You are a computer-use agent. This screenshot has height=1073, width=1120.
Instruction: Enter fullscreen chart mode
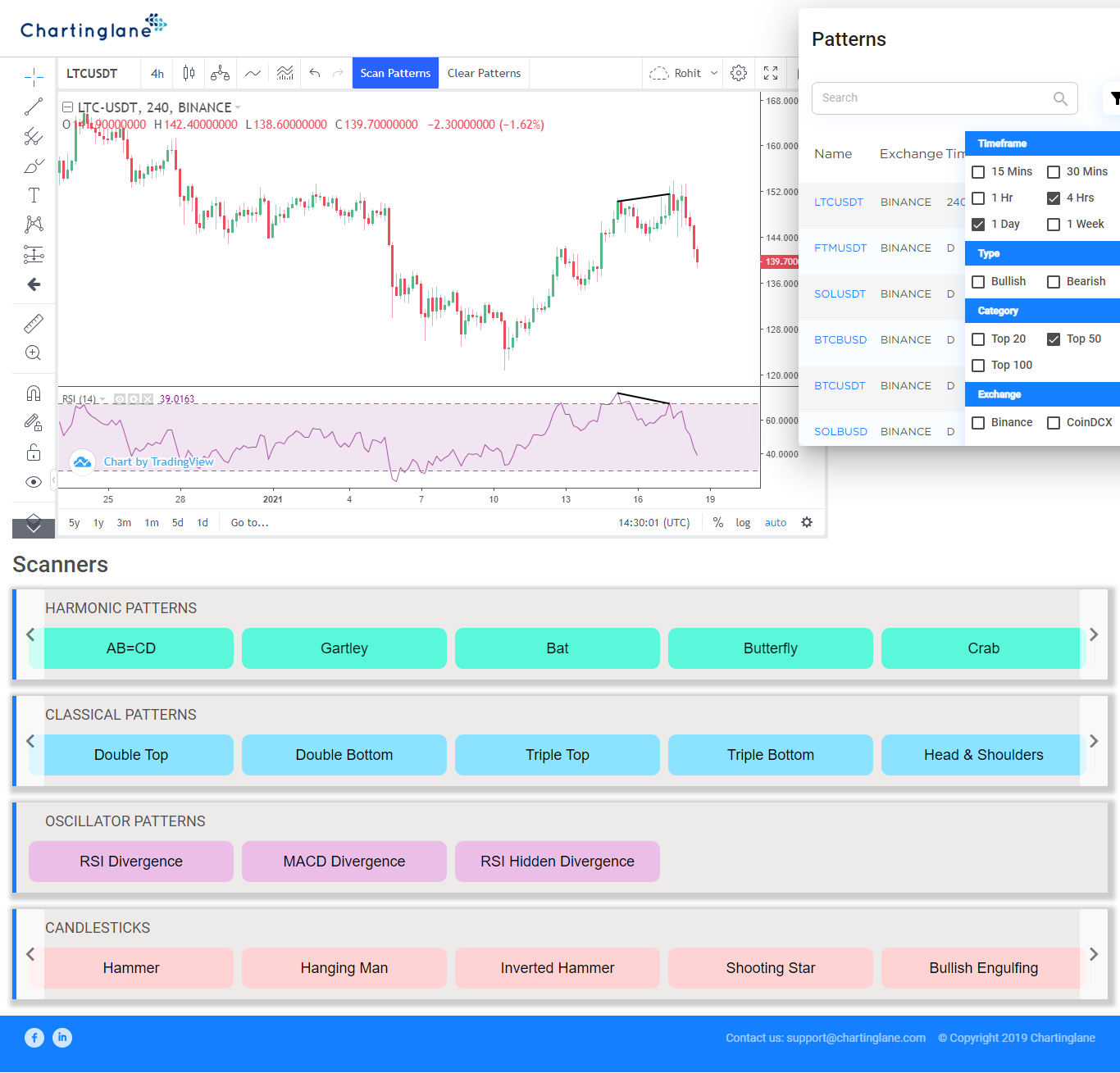point(771,73)
